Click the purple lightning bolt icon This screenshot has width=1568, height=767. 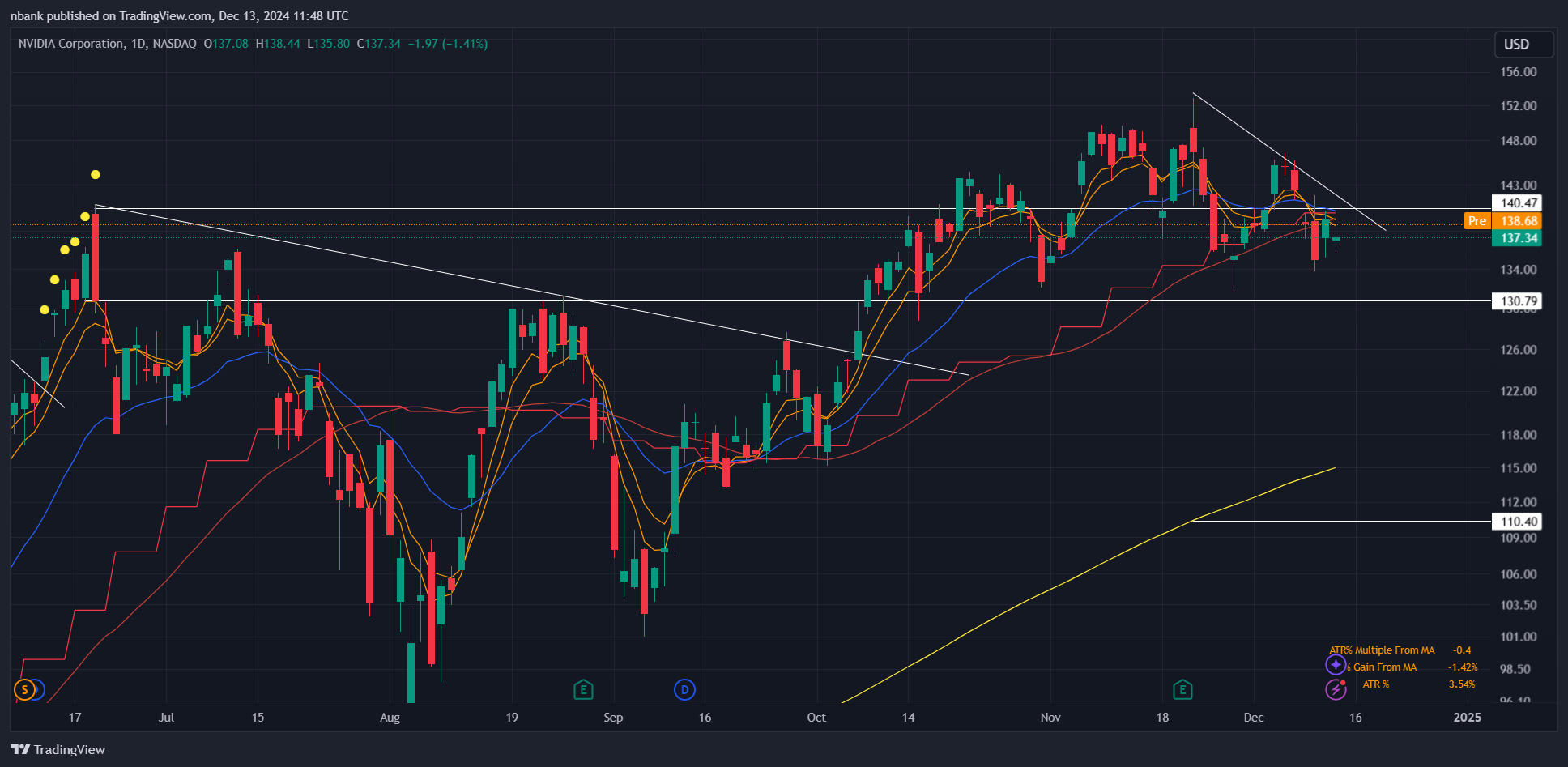[1336, 689]
